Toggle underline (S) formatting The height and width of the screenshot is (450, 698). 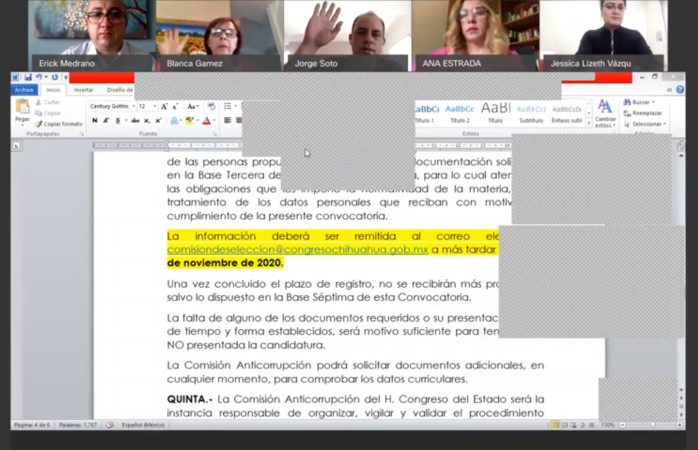click(117, 121)
